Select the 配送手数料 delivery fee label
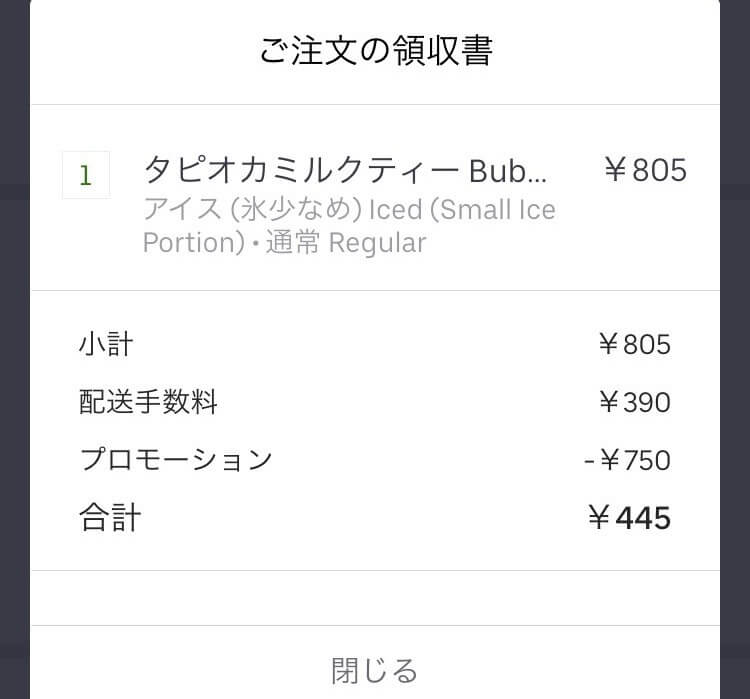 (x=148, y=401)
